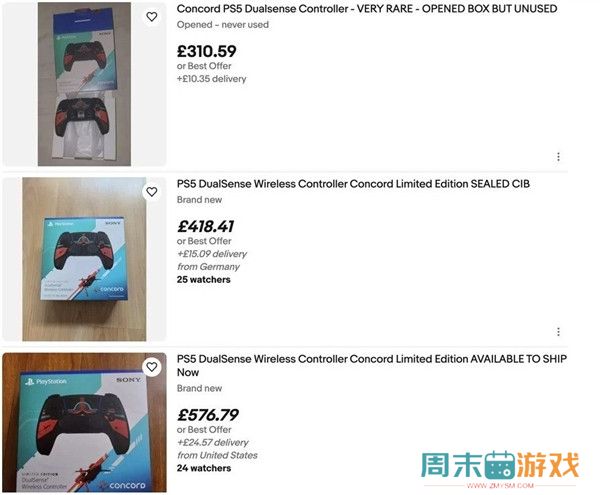View sealed Concord box on wooden floor thumbnail
The image size is (600, 495).
pos(84,259)
